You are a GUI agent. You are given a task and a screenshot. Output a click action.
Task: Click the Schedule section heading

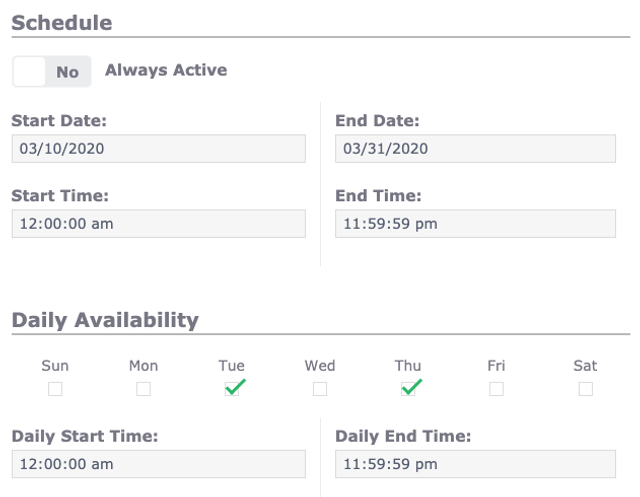(62, 23)
